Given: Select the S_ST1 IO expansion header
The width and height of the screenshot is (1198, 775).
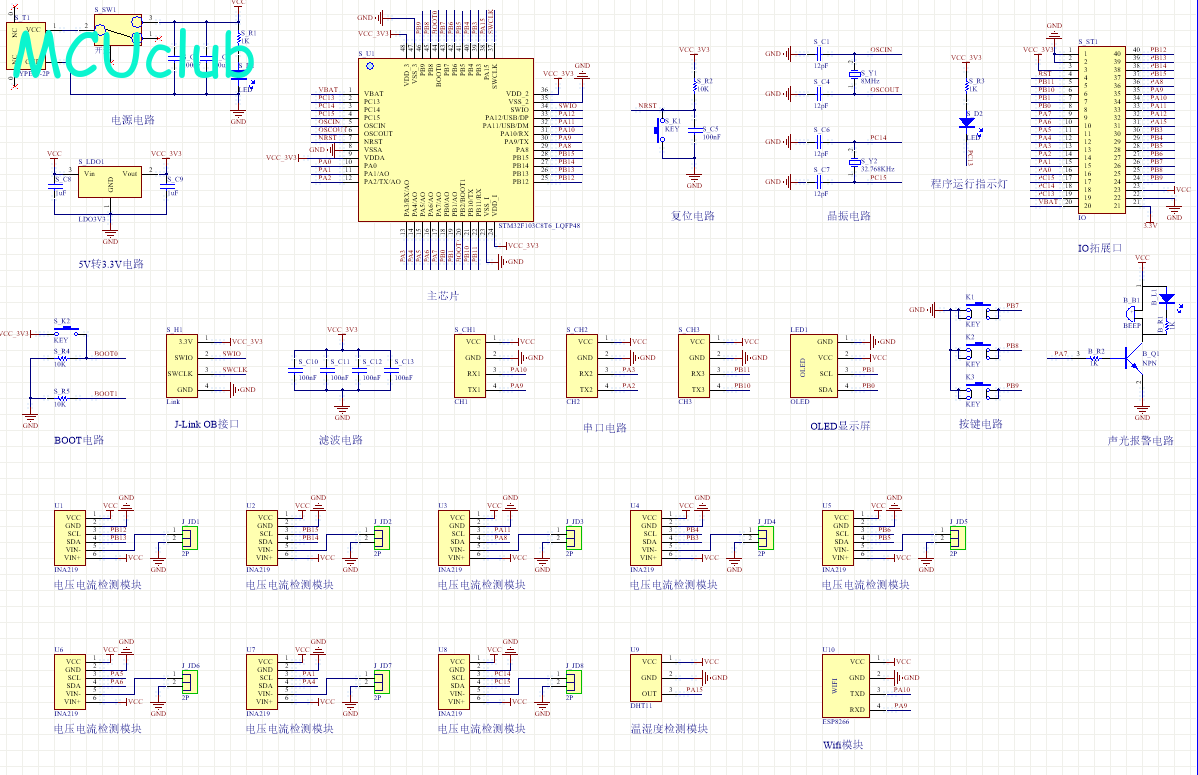Looking at the screenshot, I should click(1101, 129).
